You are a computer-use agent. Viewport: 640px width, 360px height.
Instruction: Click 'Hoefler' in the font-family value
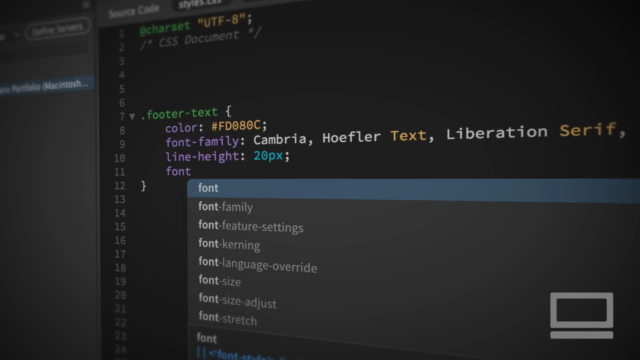coord(351,137)
